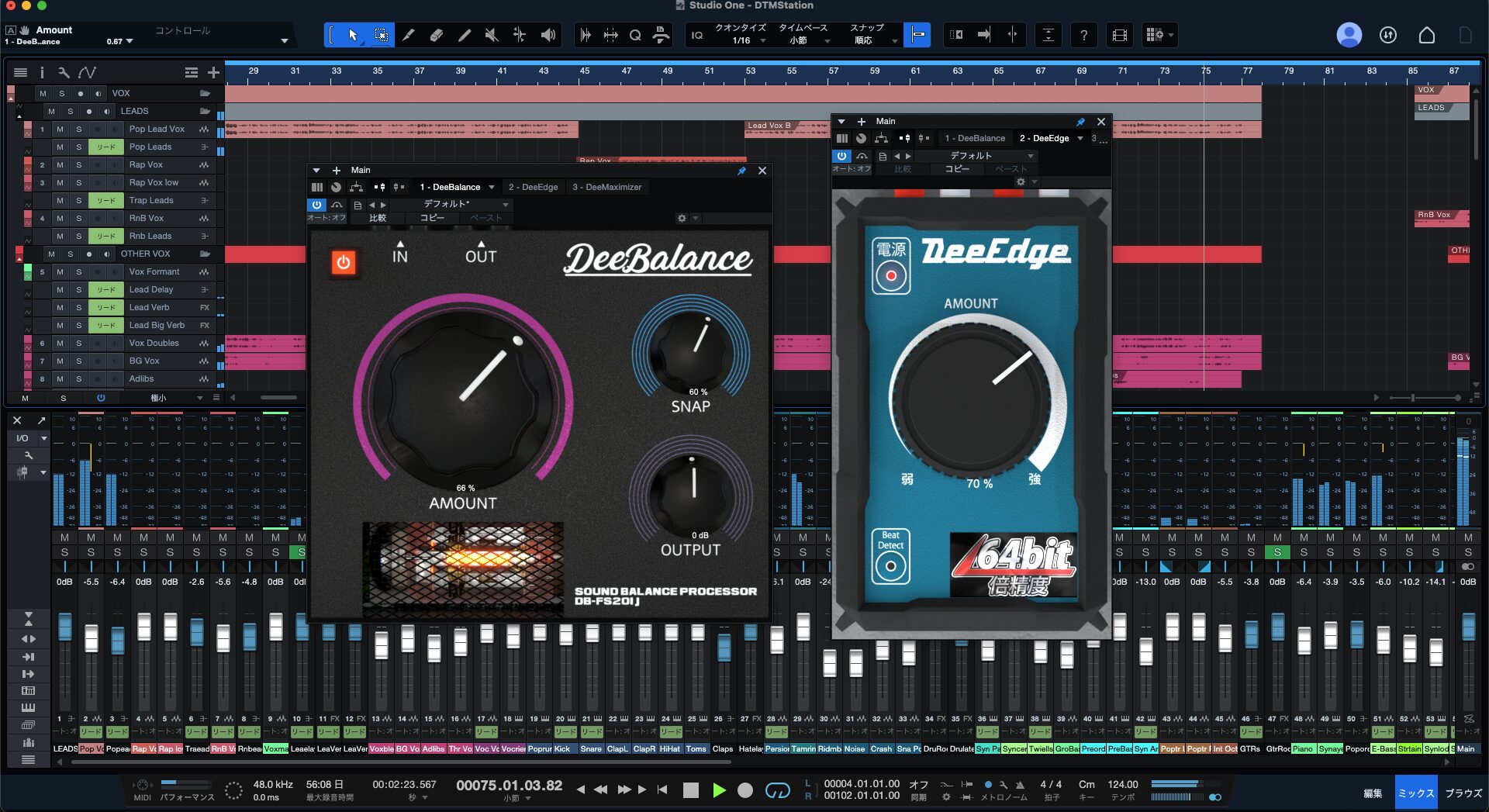
Task: Choose the Split (knife) tool
Action: tap(409, 35)
